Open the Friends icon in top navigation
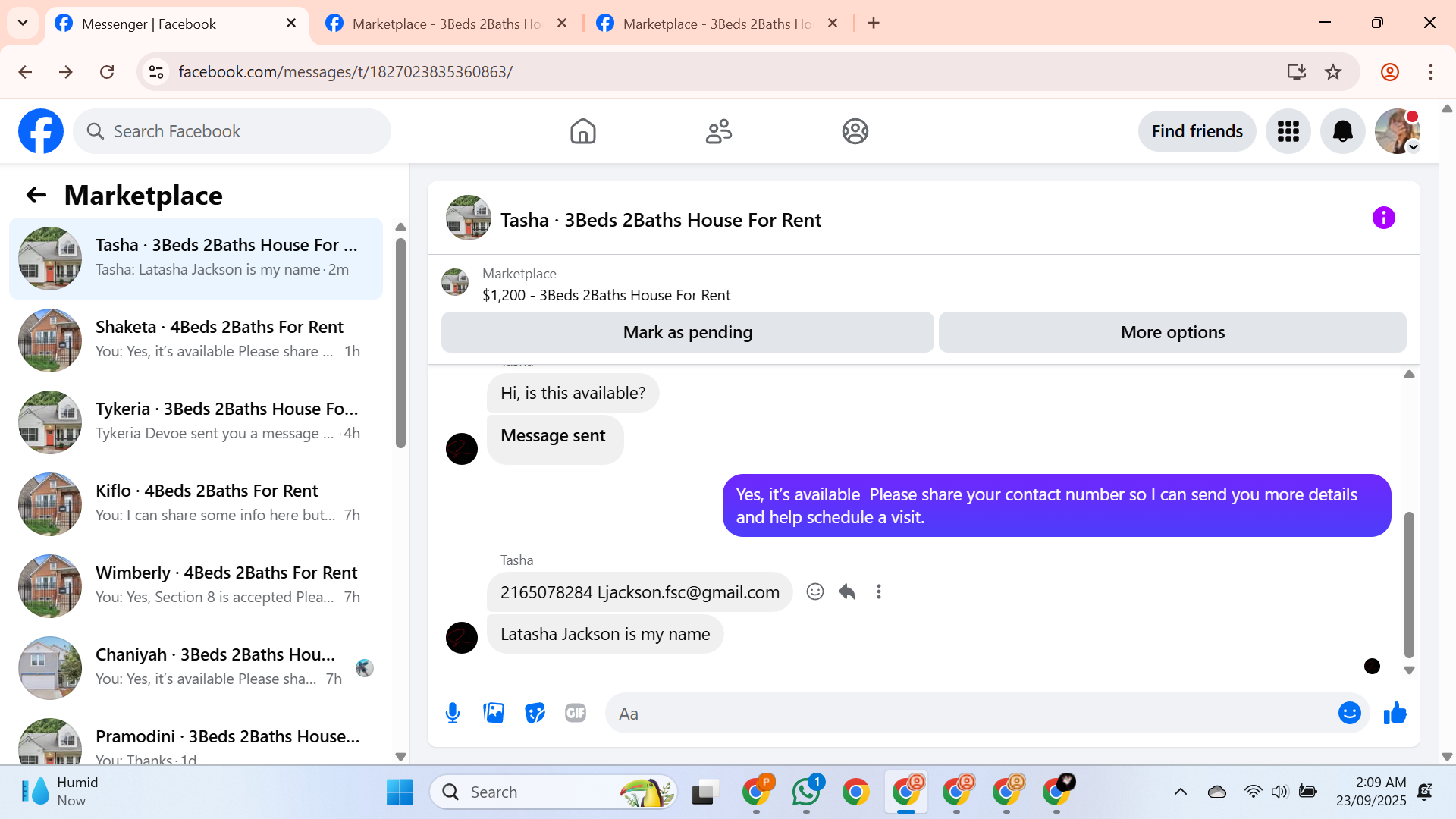1456x819 pixels. (x=719, y=131)
